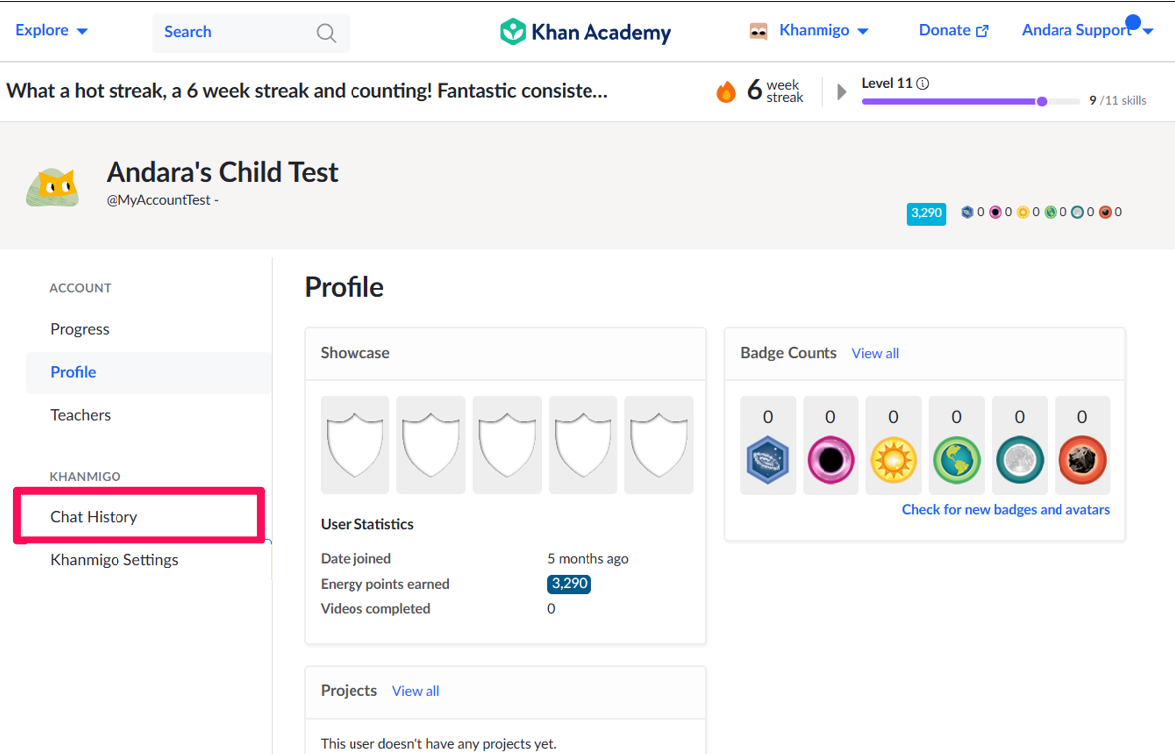Image resolution: width=1175 pixels, height=754 pixels.
Task: Click the Sun badge in Badge Counts
Action: pos(893,459)
